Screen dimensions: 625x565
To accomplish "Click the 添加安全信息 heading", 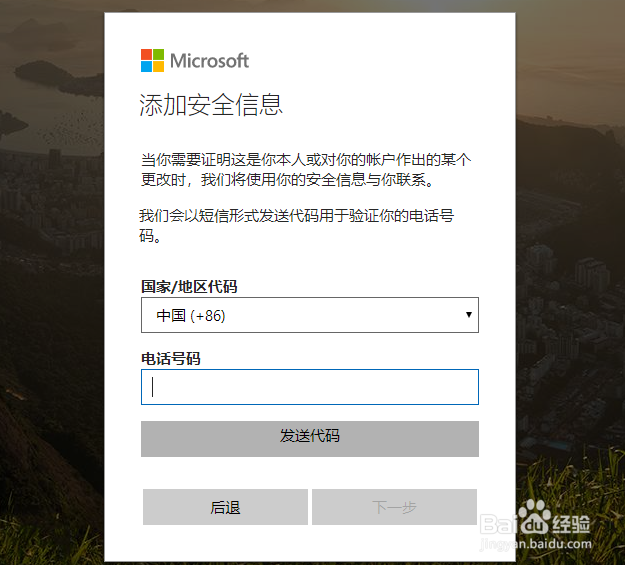I will (211, 104).
